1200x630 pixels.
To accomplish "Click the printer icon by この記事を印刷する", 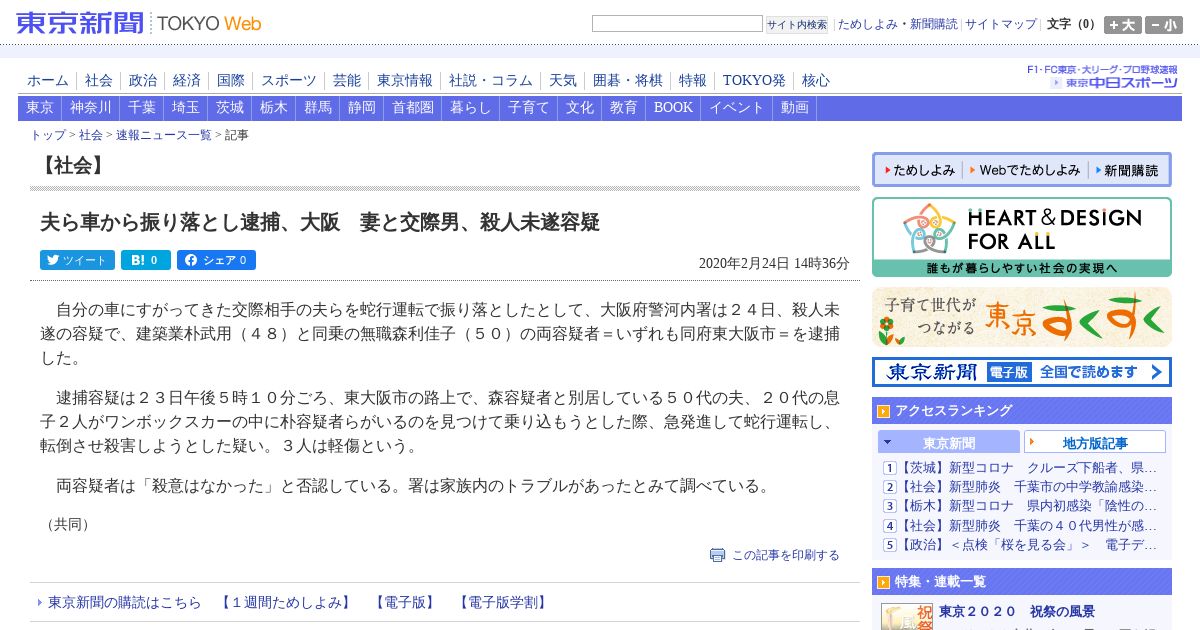I will 717,555.
